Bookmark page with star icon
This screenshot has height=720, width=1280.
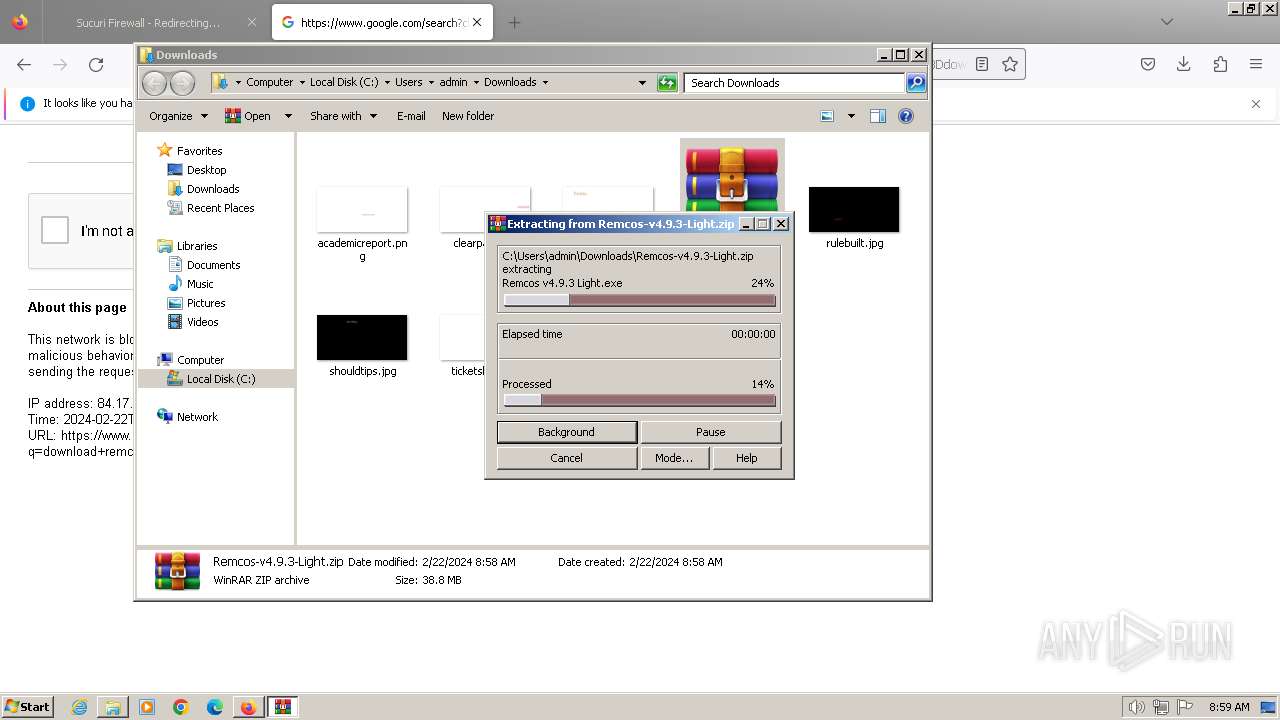(x=1010, y=64)
